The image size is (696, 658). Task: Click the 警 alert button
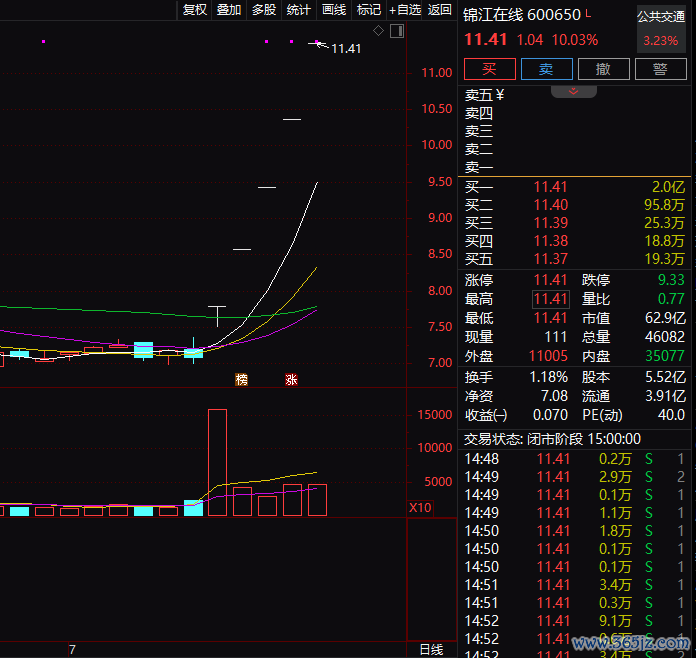point(660,69)
